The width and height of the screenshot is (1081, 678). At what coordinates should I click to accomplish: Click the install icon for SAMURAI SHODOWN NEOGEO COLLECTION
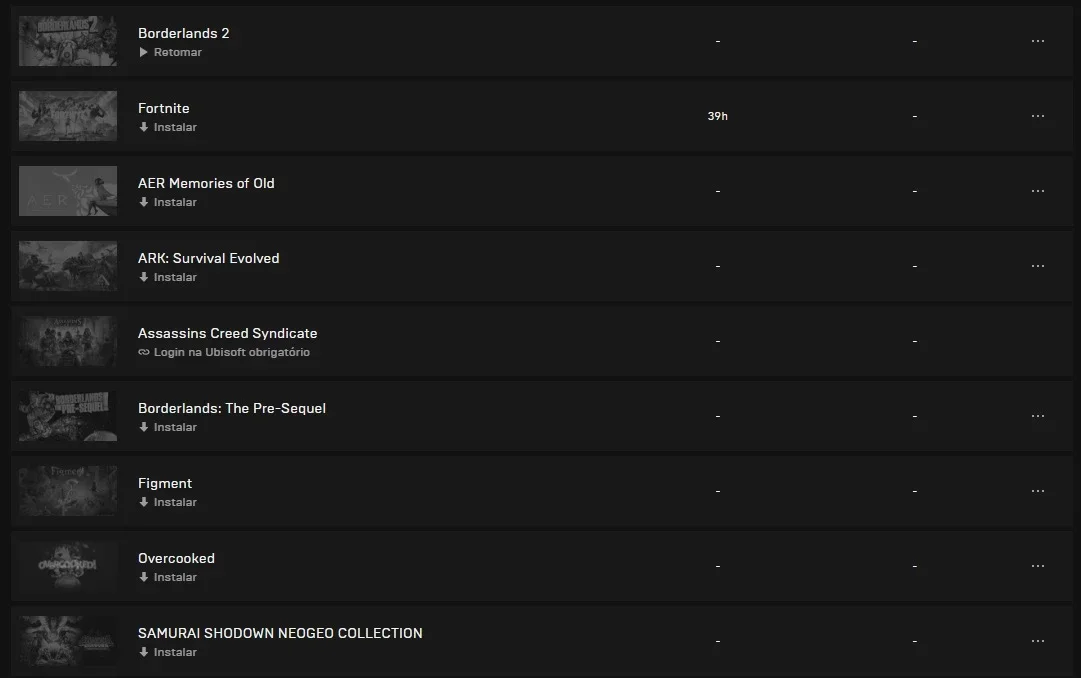tap(143, 652)
